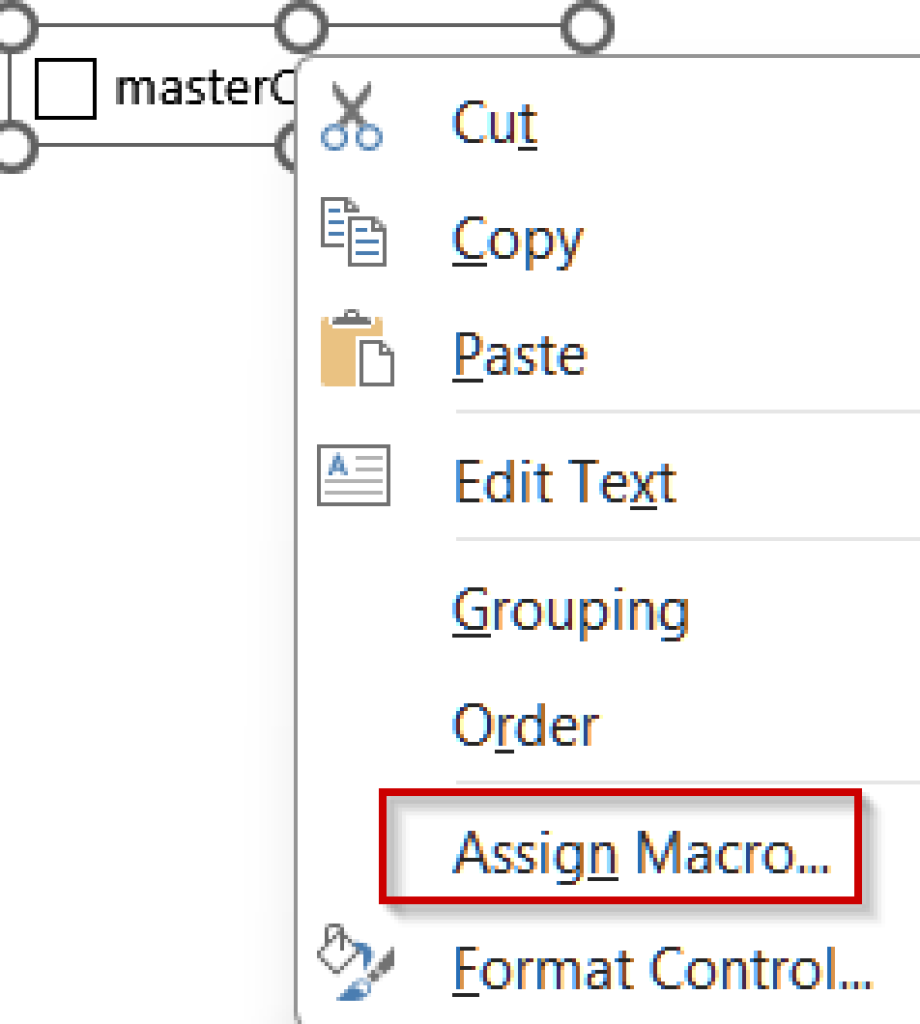Viewport: 920px width, 1024px height.
Task: Select the Copy menu entry
Action: [x=516, y=240]
